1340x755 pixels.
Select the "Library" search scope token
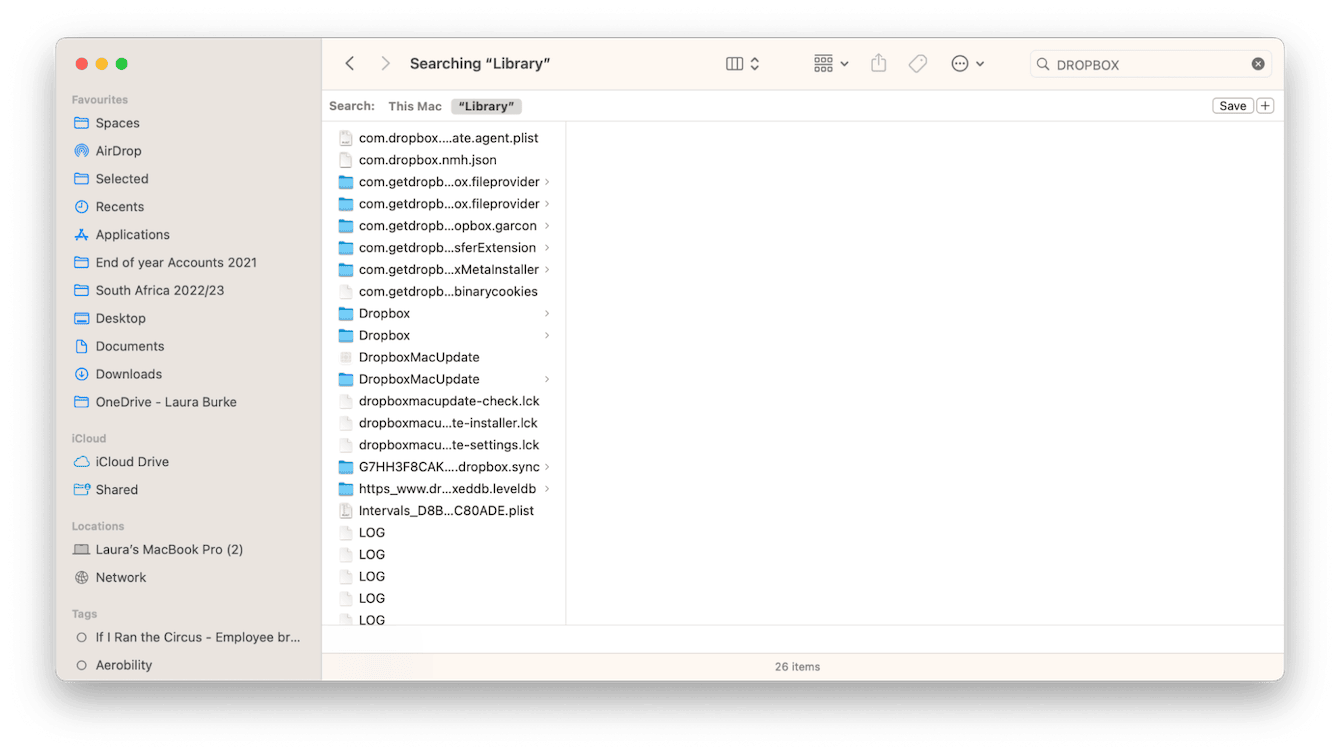coord(486,105)
